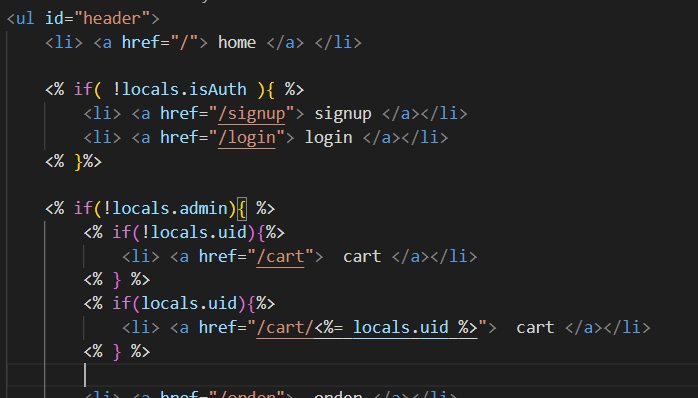Click the word login between anchor tags
Screen dimensions: 698x398
329,138
